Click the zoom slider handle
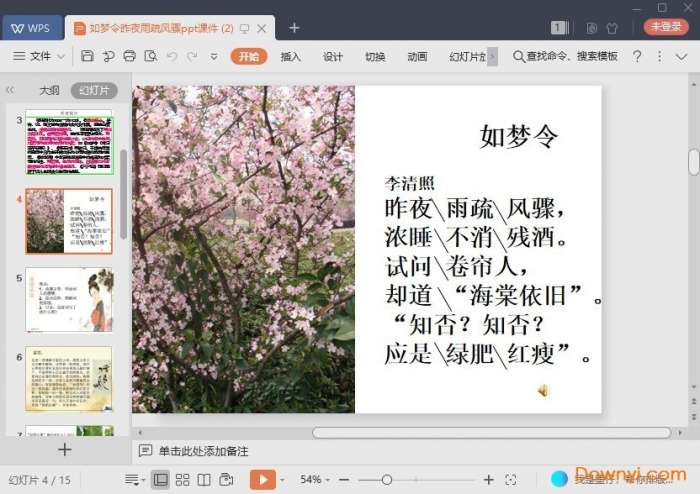This screenshot has width=700, height=494. tap(387, 480)
